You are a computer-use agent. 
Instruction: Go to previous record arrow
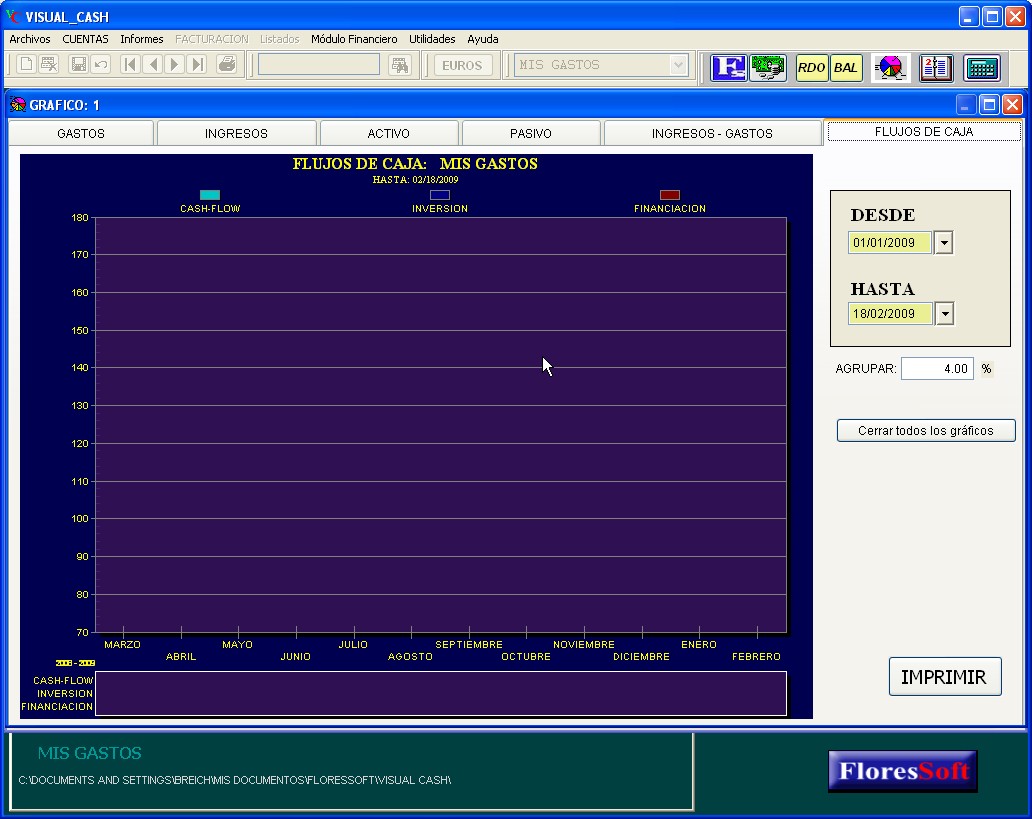[153, 65]
